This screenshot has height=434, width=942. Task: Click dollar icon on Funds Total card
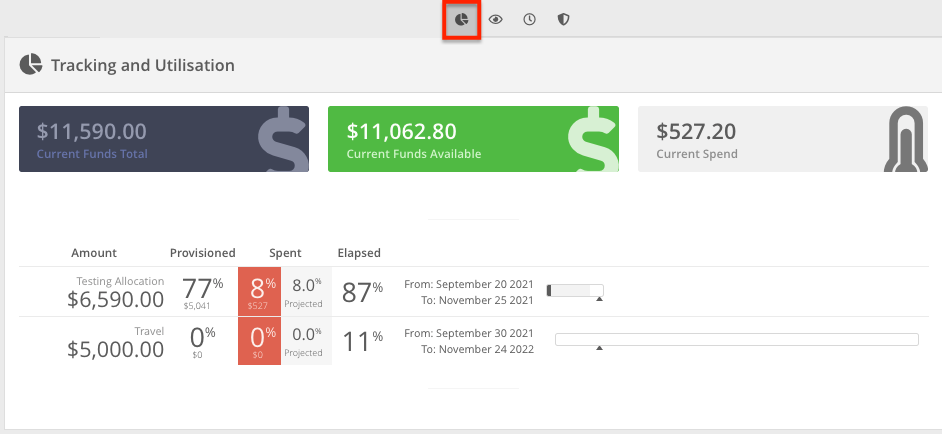(284, 139)
